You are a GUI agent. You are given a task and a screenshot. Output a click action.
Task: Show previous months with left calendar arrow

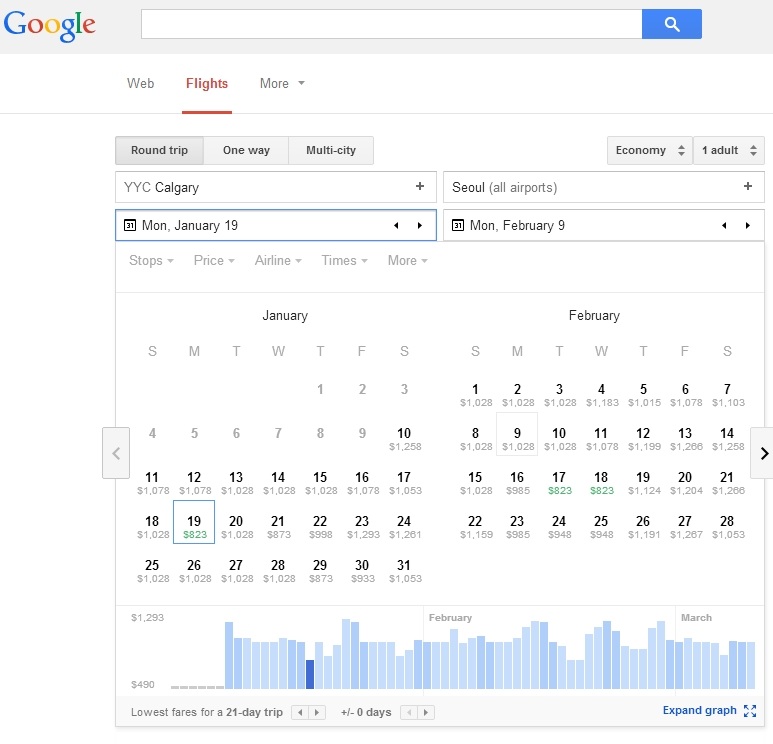[x=116, y=453]
